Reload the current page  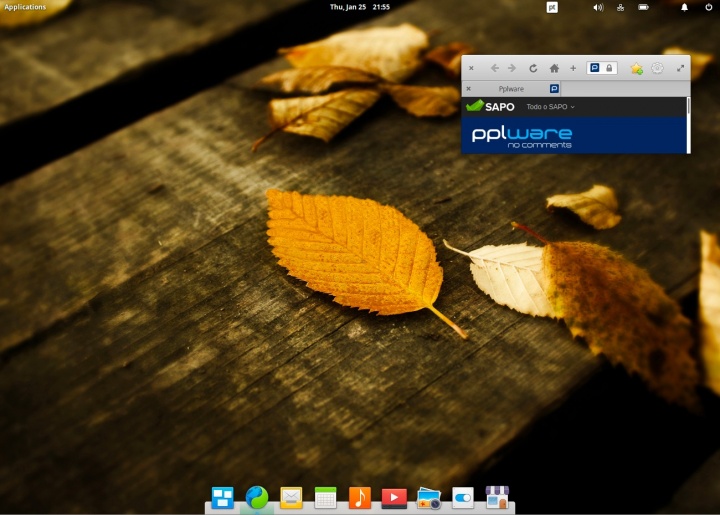coord(533,69)
